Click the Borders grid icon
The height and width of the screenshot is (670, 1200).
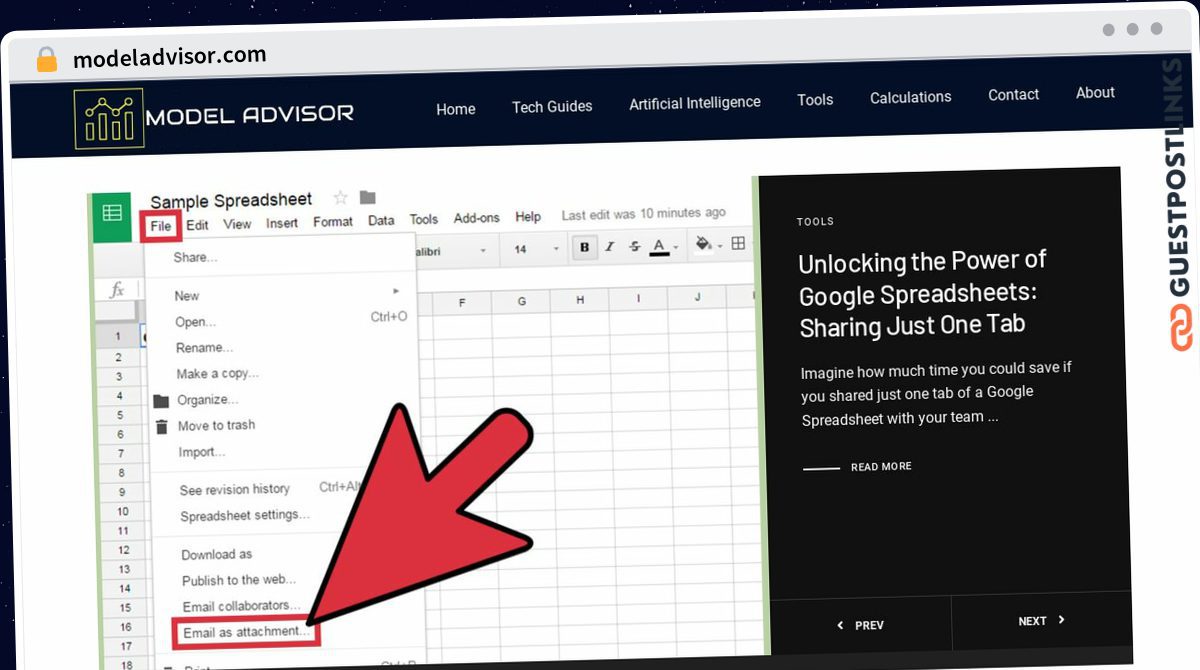coord(738,243)
